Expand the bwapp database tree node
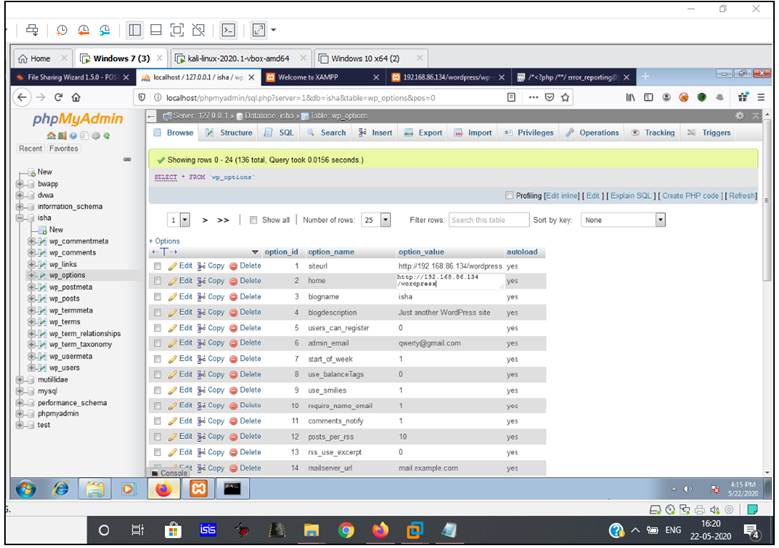 [x=20, y=184]
